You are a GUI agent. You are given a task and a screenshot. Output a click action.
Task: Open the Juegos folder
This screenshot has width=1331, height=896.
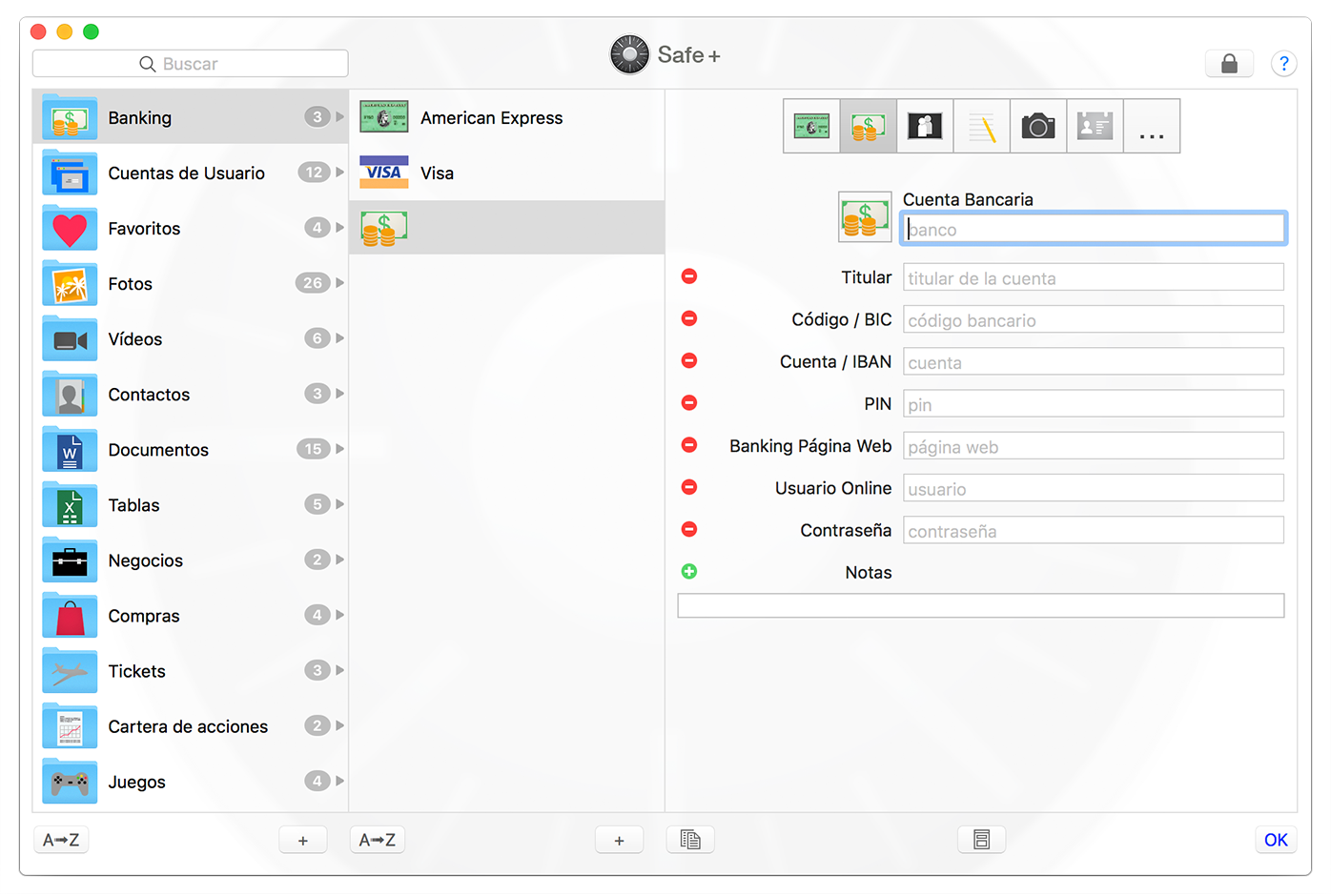(190, 781)
